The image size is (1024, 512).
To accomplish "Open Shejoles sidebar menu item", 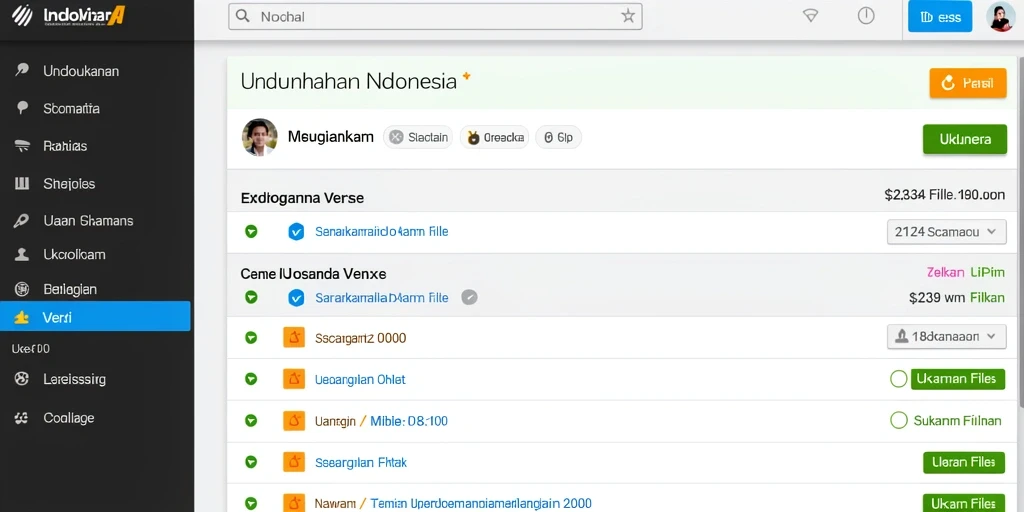I will 95,184.
